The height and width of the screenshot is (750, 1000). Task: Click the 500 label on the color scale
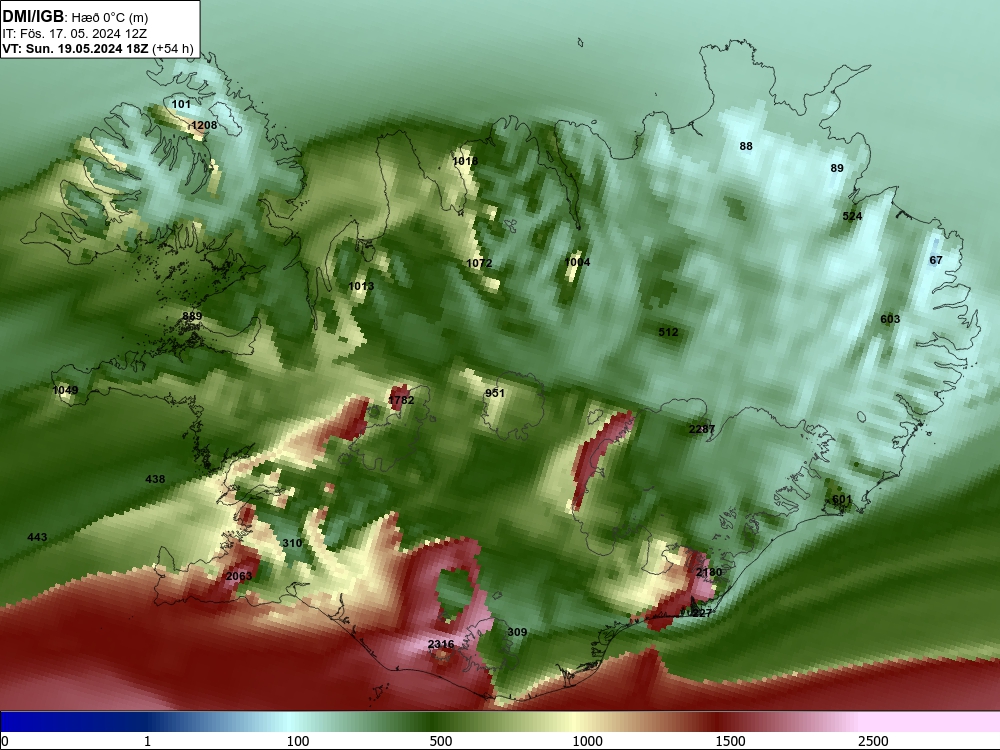tap(441, 741)
